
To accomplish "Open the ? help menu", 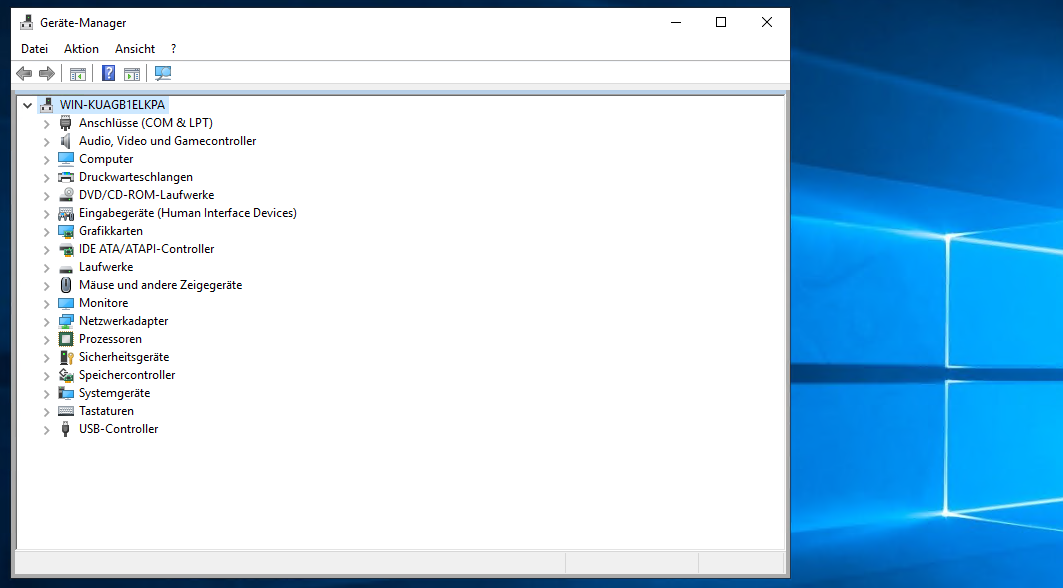I will 174,49.
